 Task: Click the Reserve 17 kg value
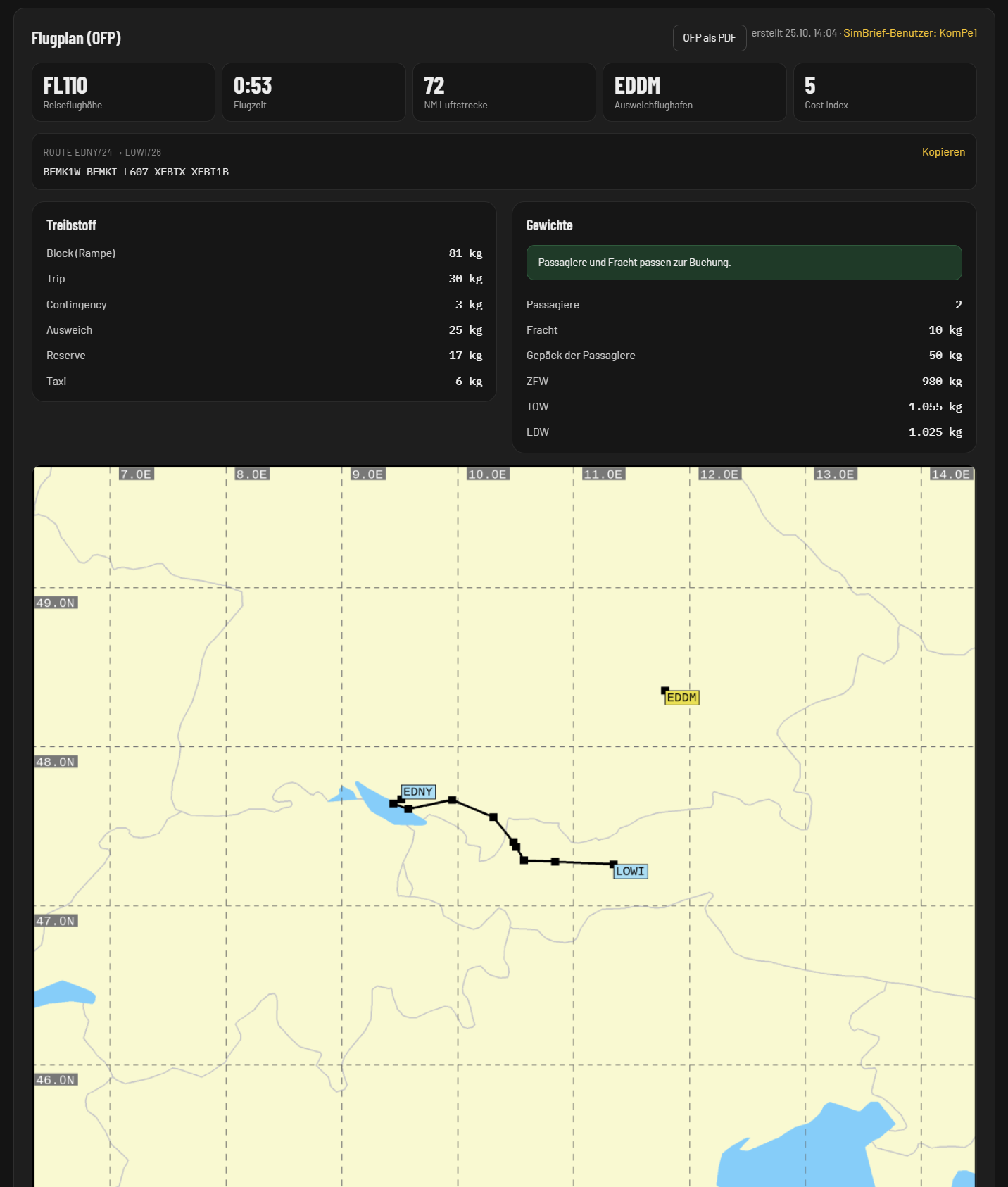click(465, 356)
